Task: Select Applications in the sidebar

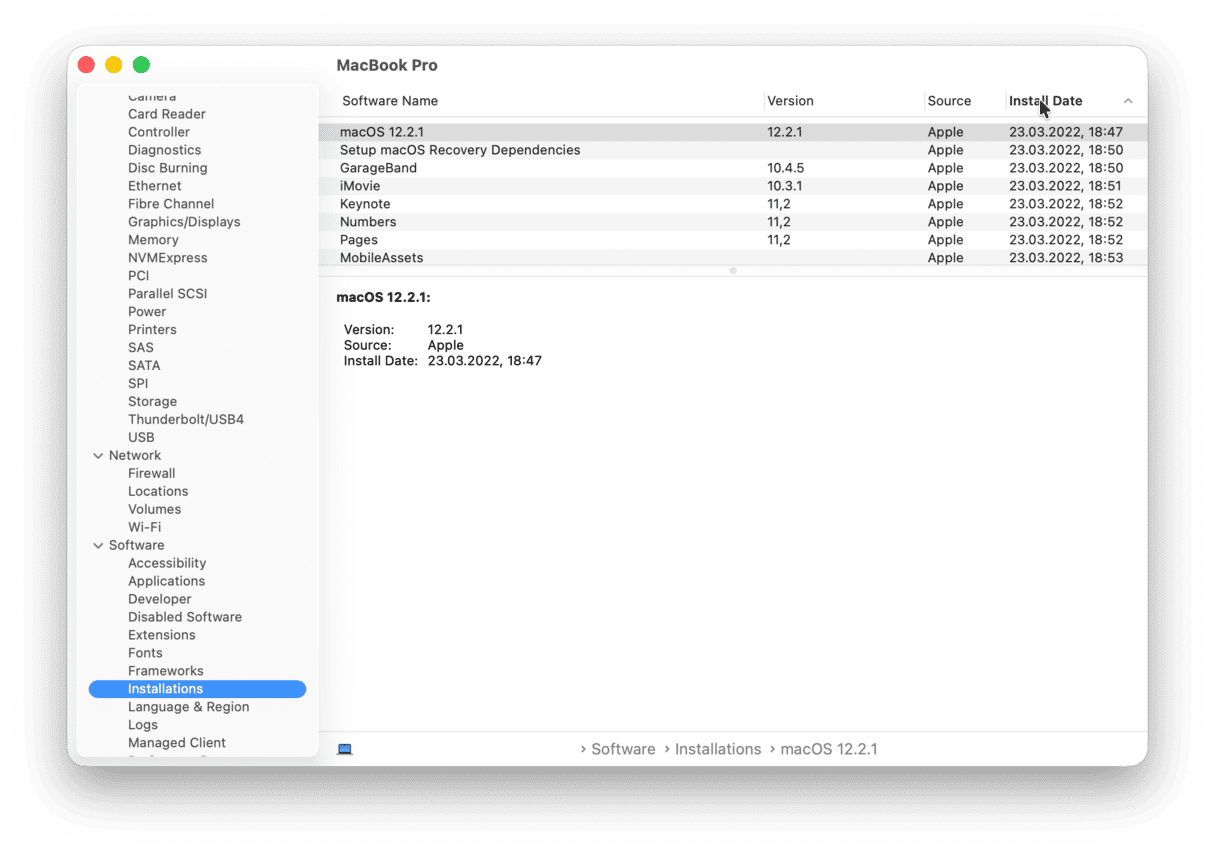Action: 166,581
